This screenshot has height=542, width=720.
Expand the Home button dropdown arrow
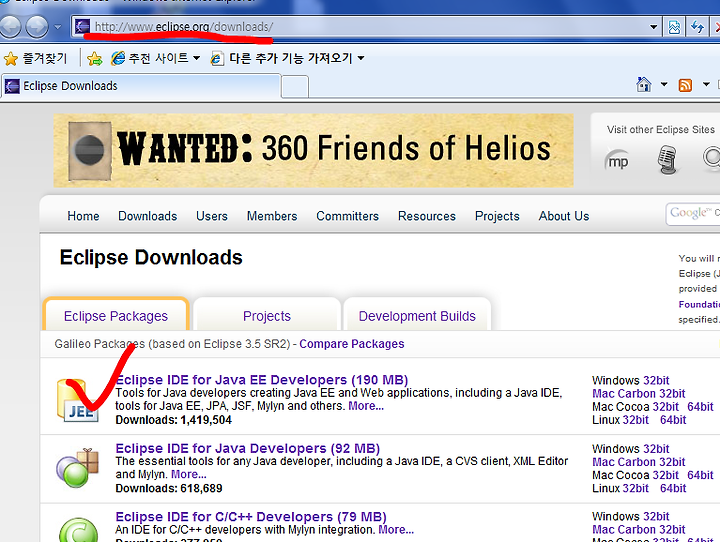[x=664, y=85]
